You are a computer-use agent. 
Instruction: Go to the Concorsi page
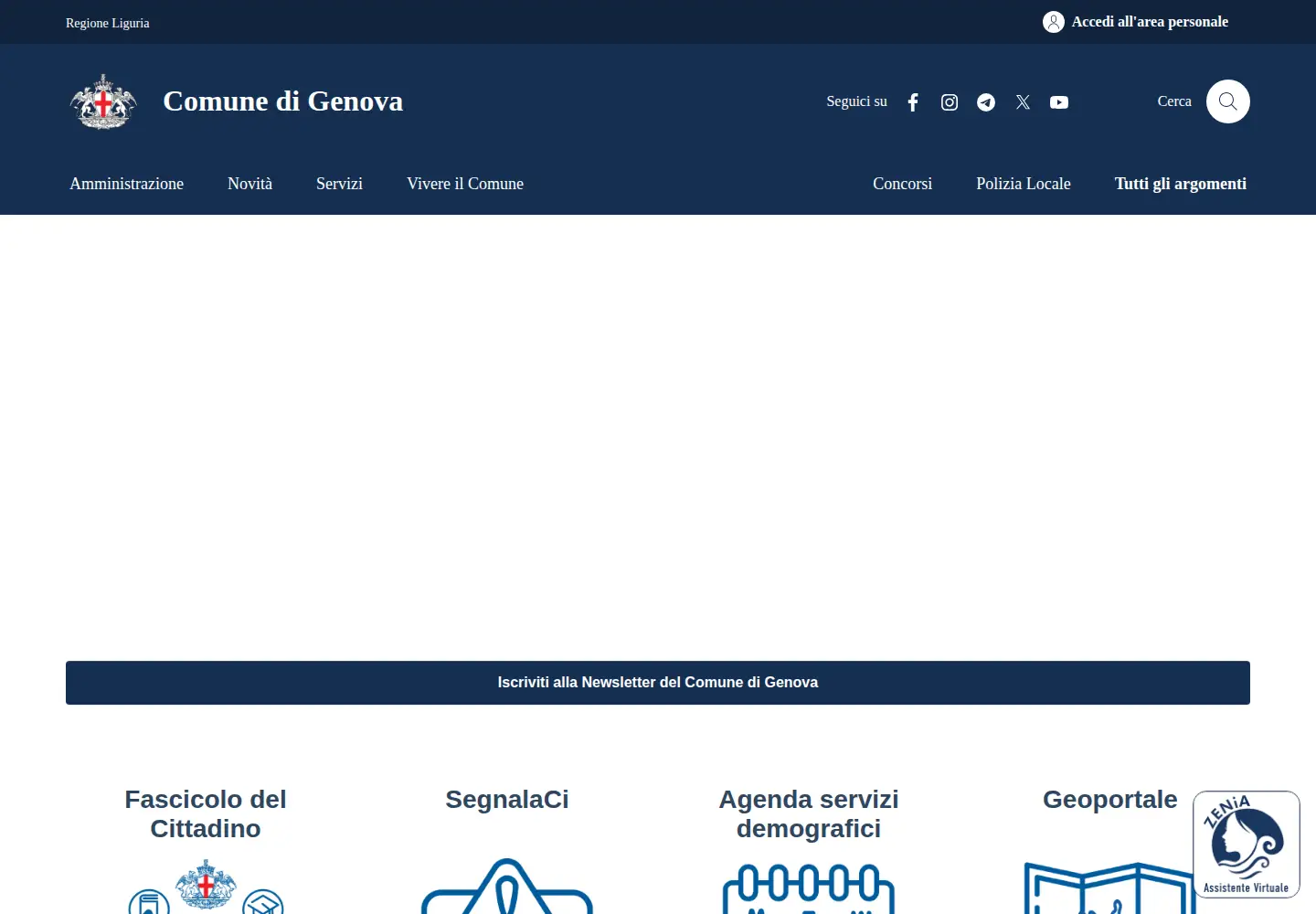click(x=902, y=184)
